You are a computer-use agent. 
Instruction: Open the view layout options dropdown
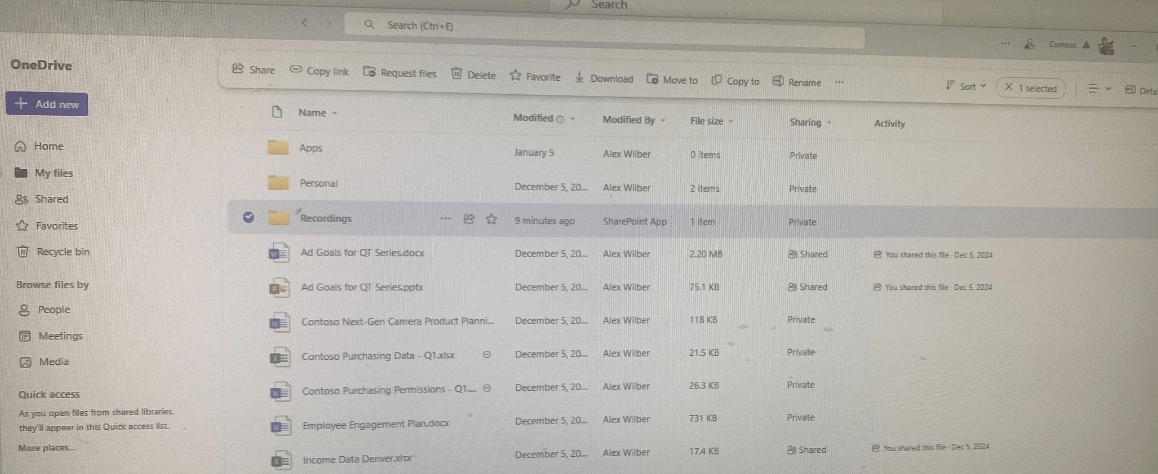coord(1100,89)
